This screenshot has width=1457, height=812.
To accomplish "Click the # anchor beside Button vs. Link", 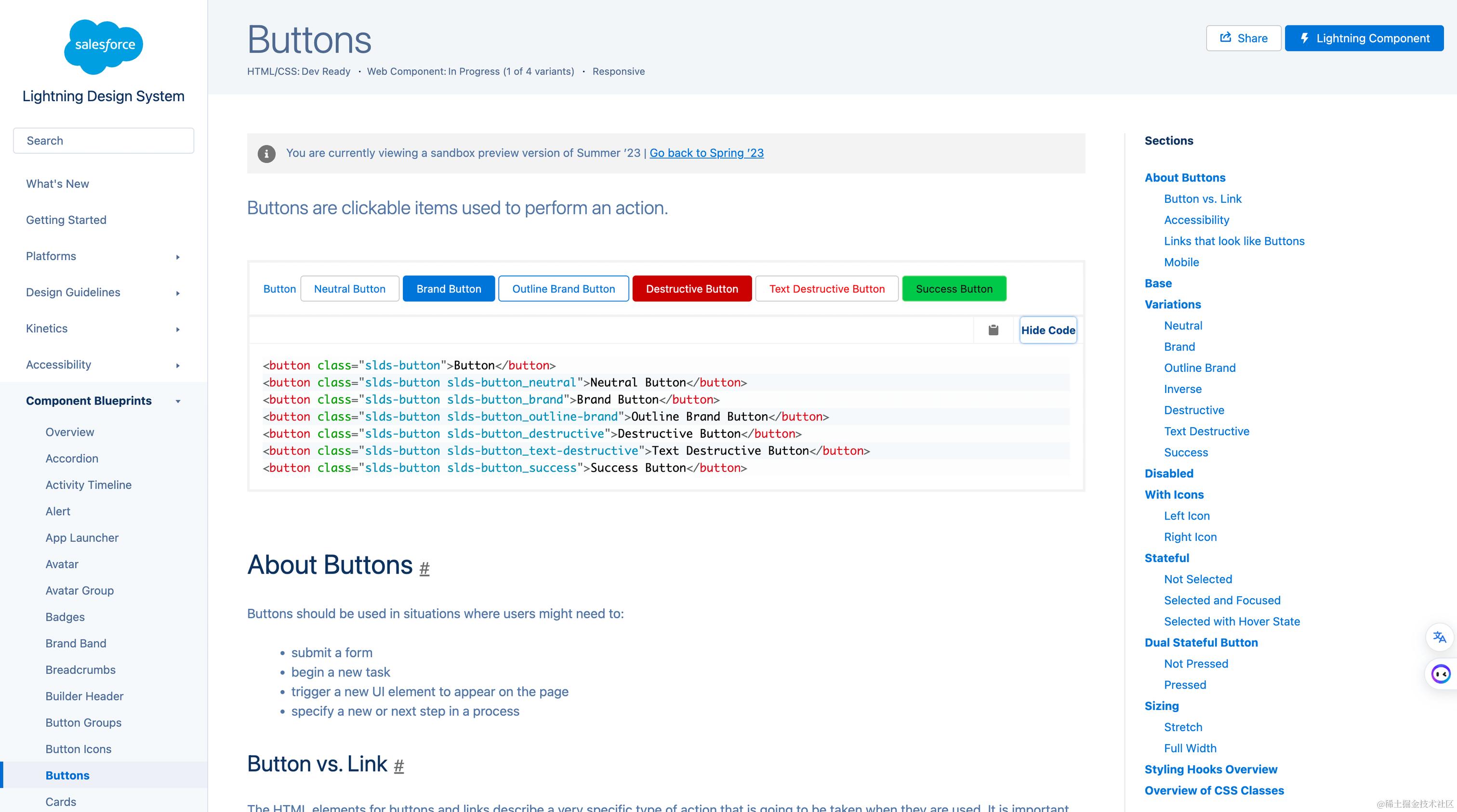I will (399, 766).
